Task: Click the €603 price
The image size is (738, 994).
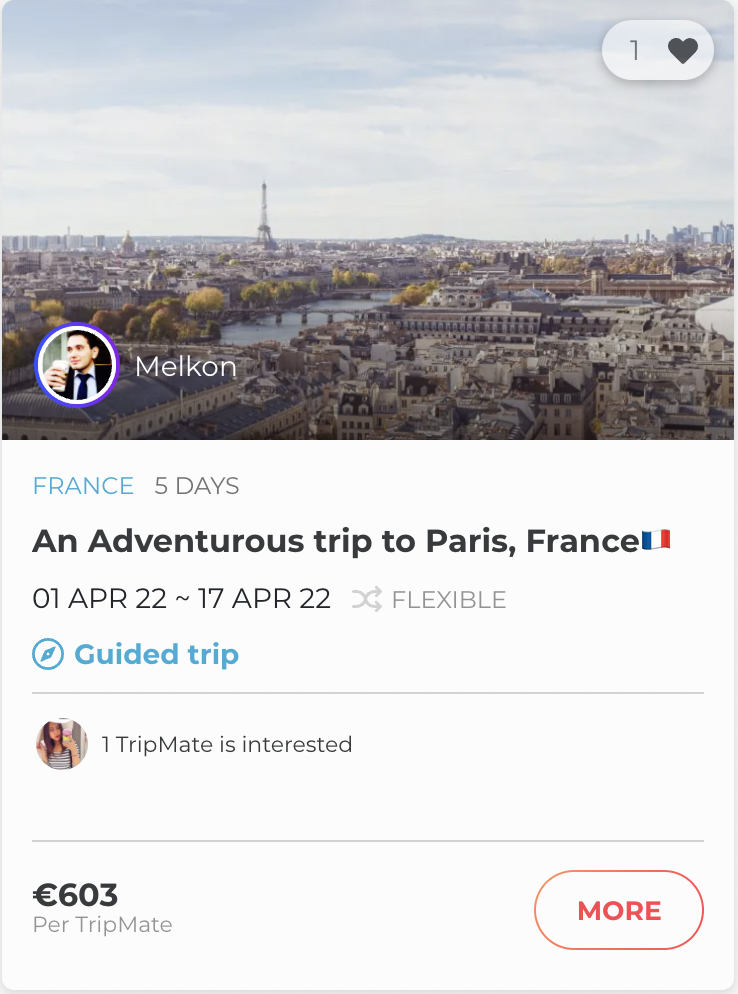Action: tap(75, 894)
